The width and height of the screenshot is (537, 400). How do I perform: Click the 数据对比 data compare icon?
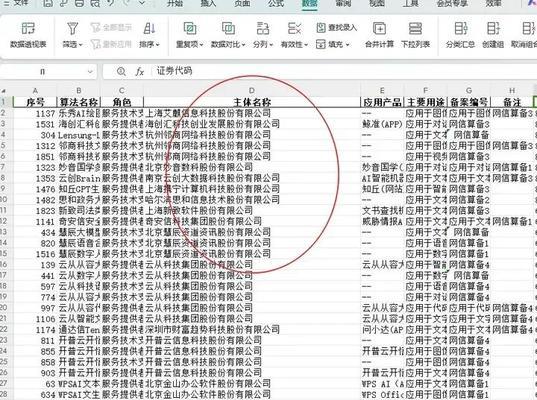(228, 28)
